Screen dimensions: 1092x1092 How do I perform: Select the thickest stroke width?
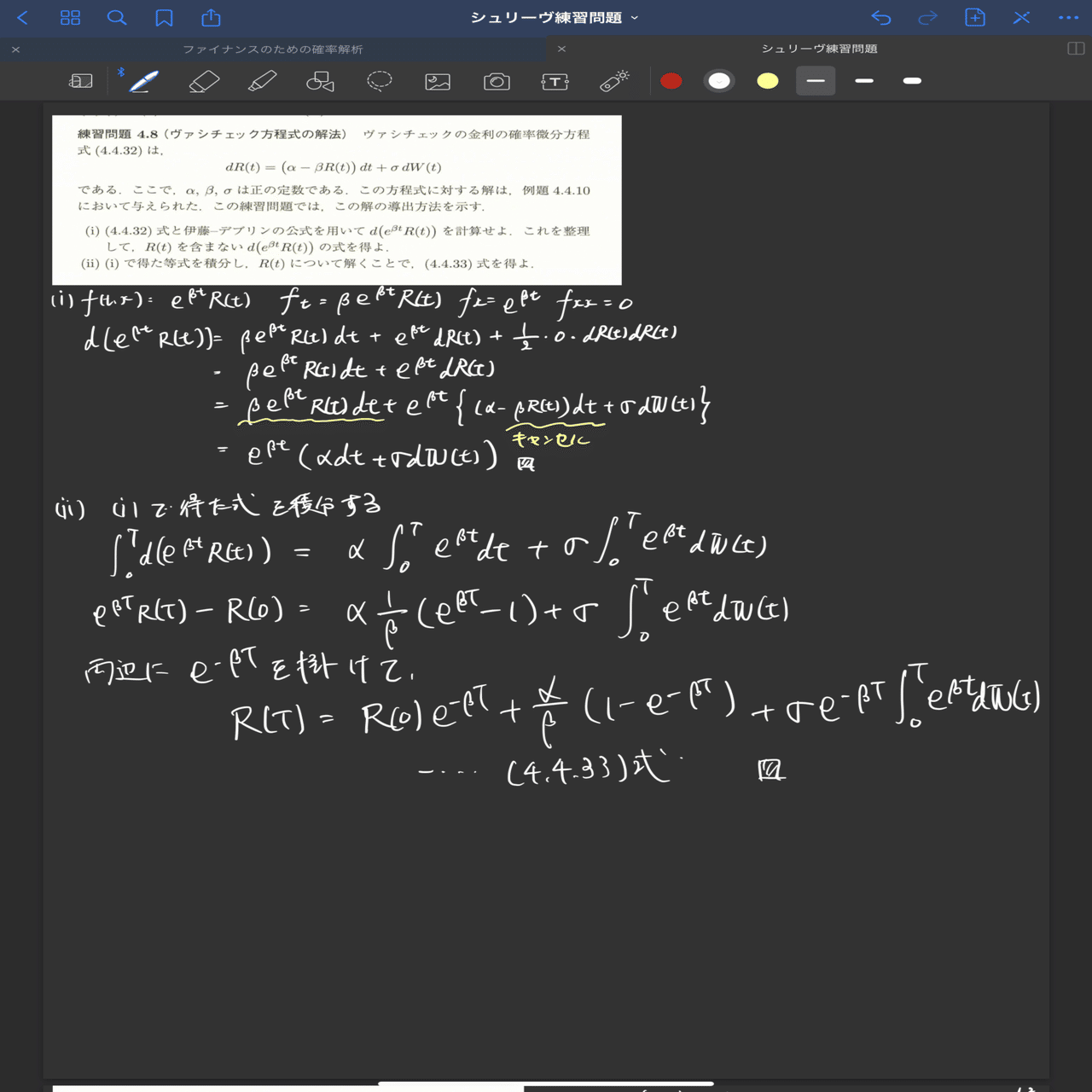(x=912, y=81)
